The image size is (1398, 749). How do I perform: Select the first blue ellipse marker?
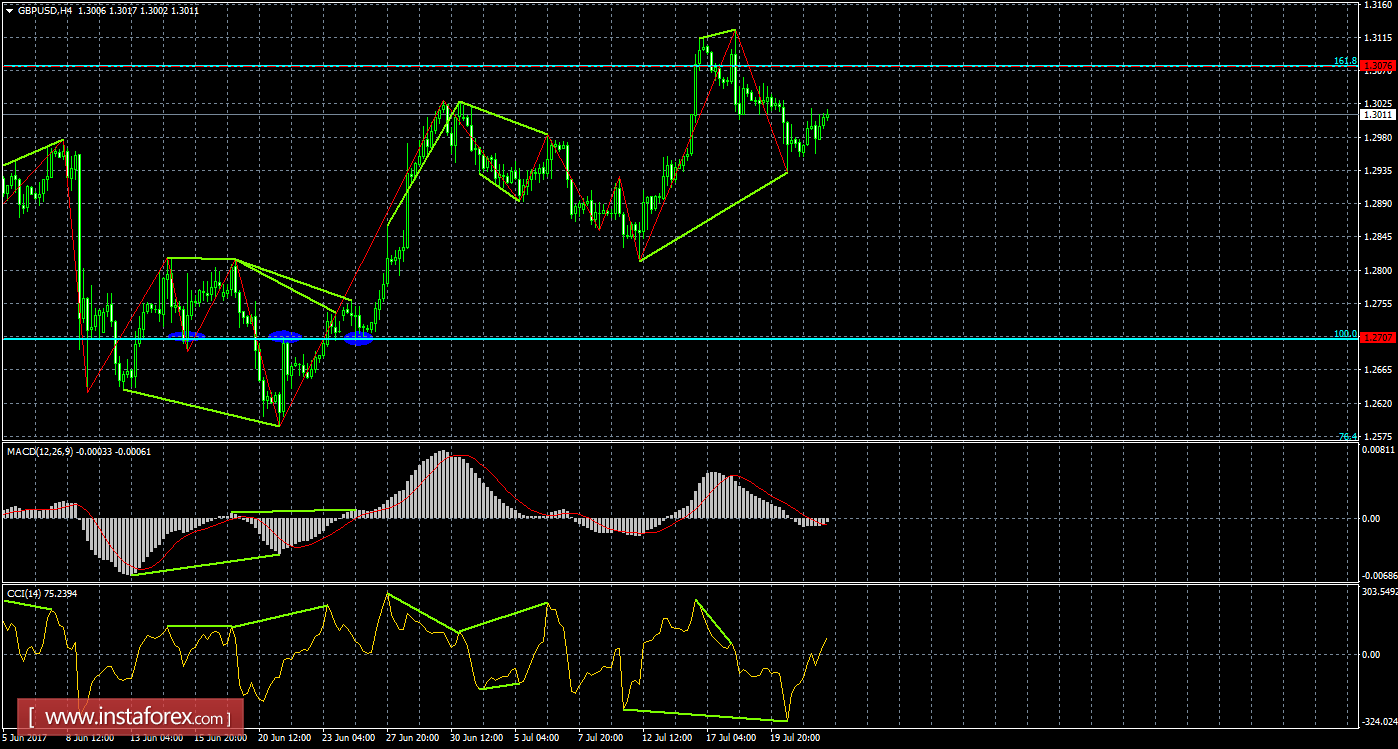(x=188, y=334)
